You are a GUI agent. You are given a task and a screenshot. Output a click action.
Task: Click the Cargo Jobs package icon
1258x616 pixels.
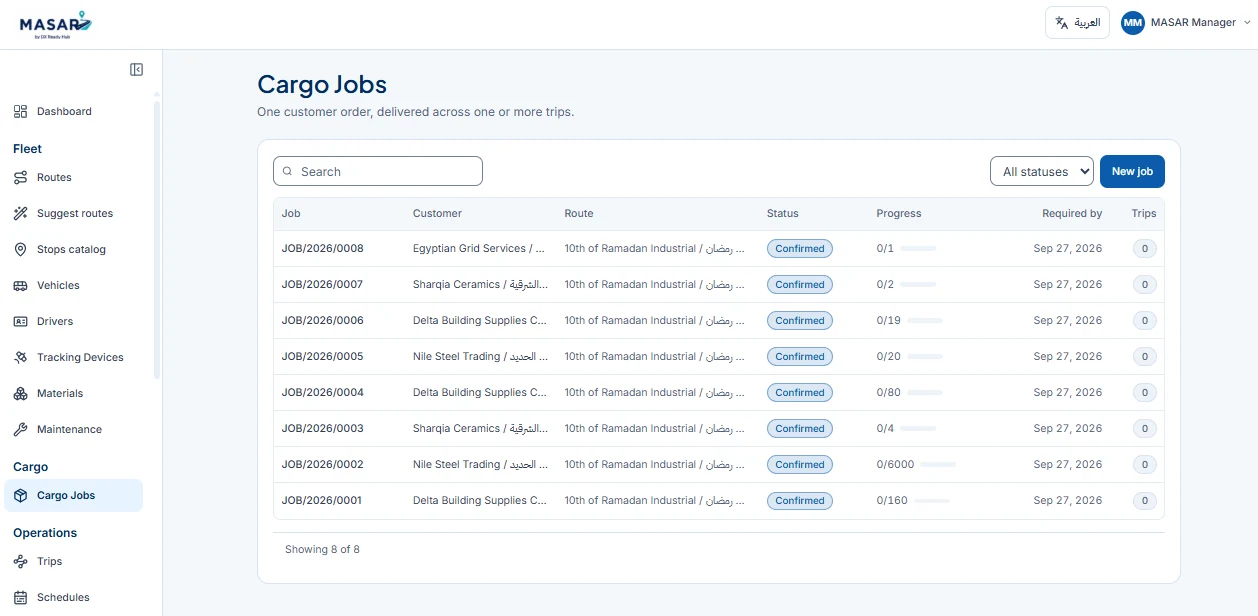20,496
